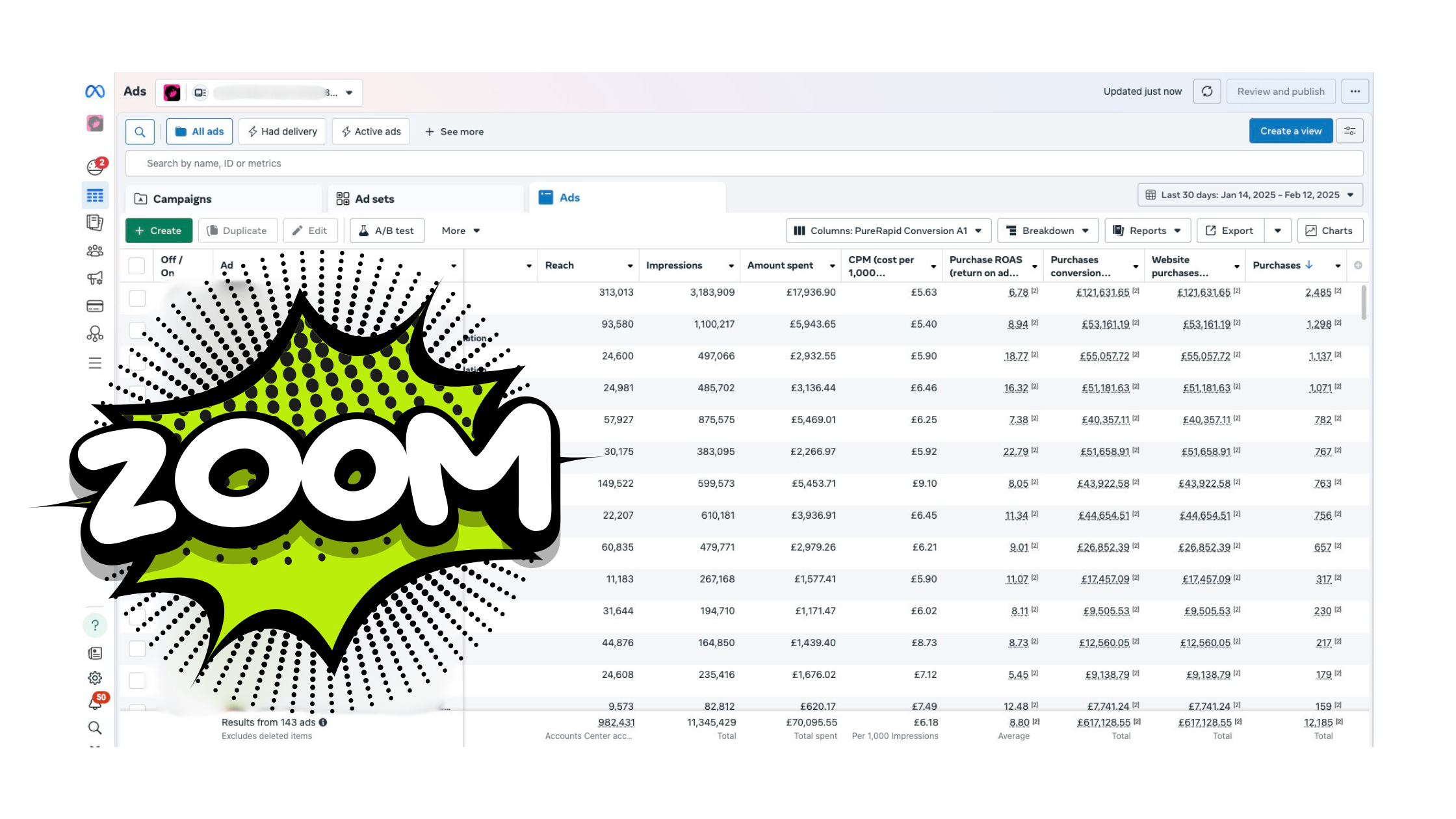The width and height of the screenshot is (1456, 819).
Task: Open the business account avatar in sidebar
Action: point(95,123)
